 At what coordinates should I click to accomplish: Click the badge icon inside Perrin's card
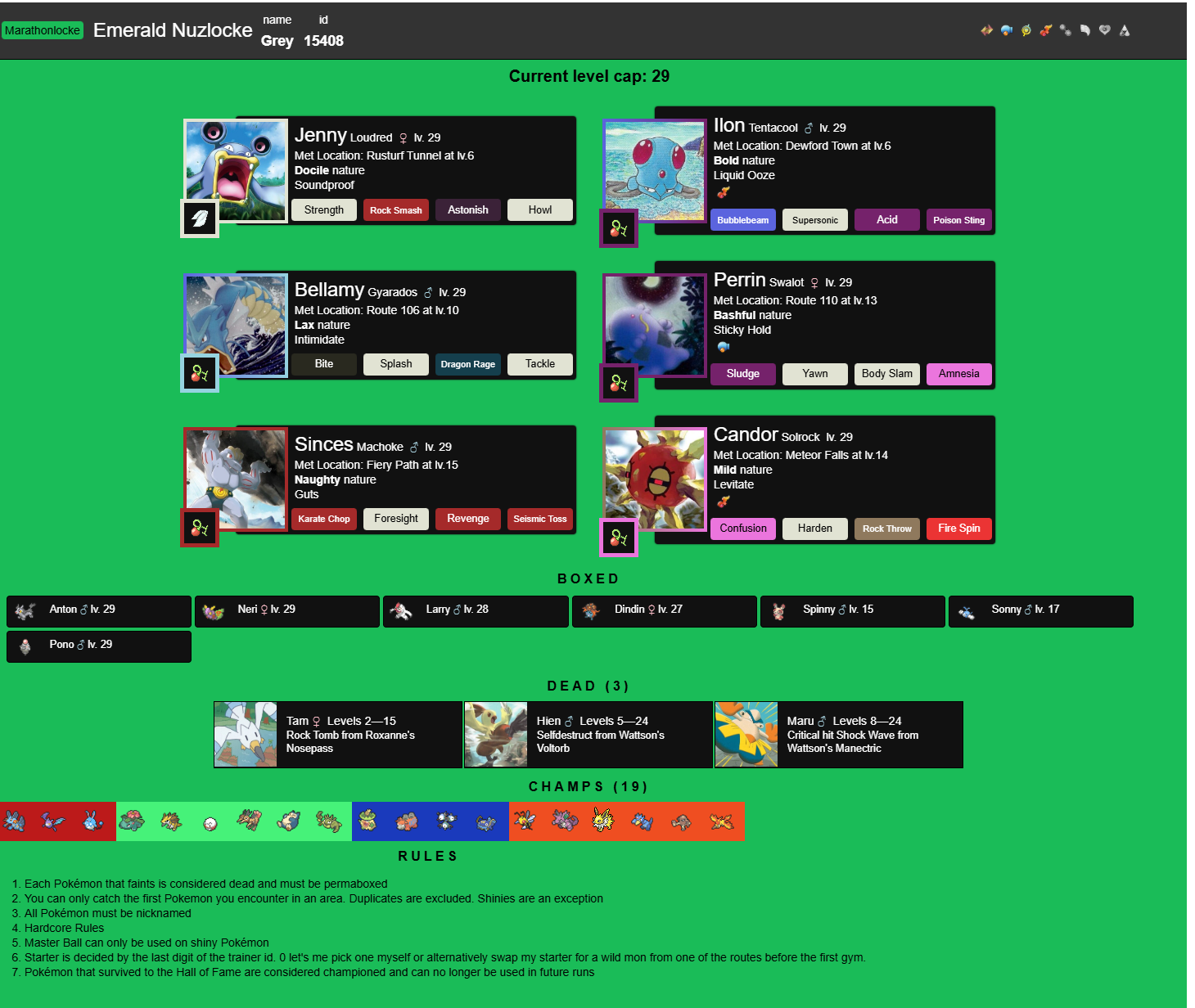coord(723,347)
